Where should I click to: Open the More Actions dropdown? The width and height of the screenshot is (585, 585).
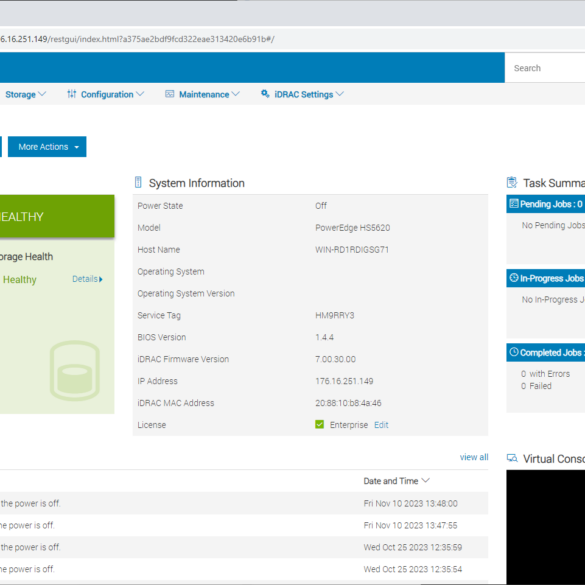pyautogui.click(x=47, y=147)
